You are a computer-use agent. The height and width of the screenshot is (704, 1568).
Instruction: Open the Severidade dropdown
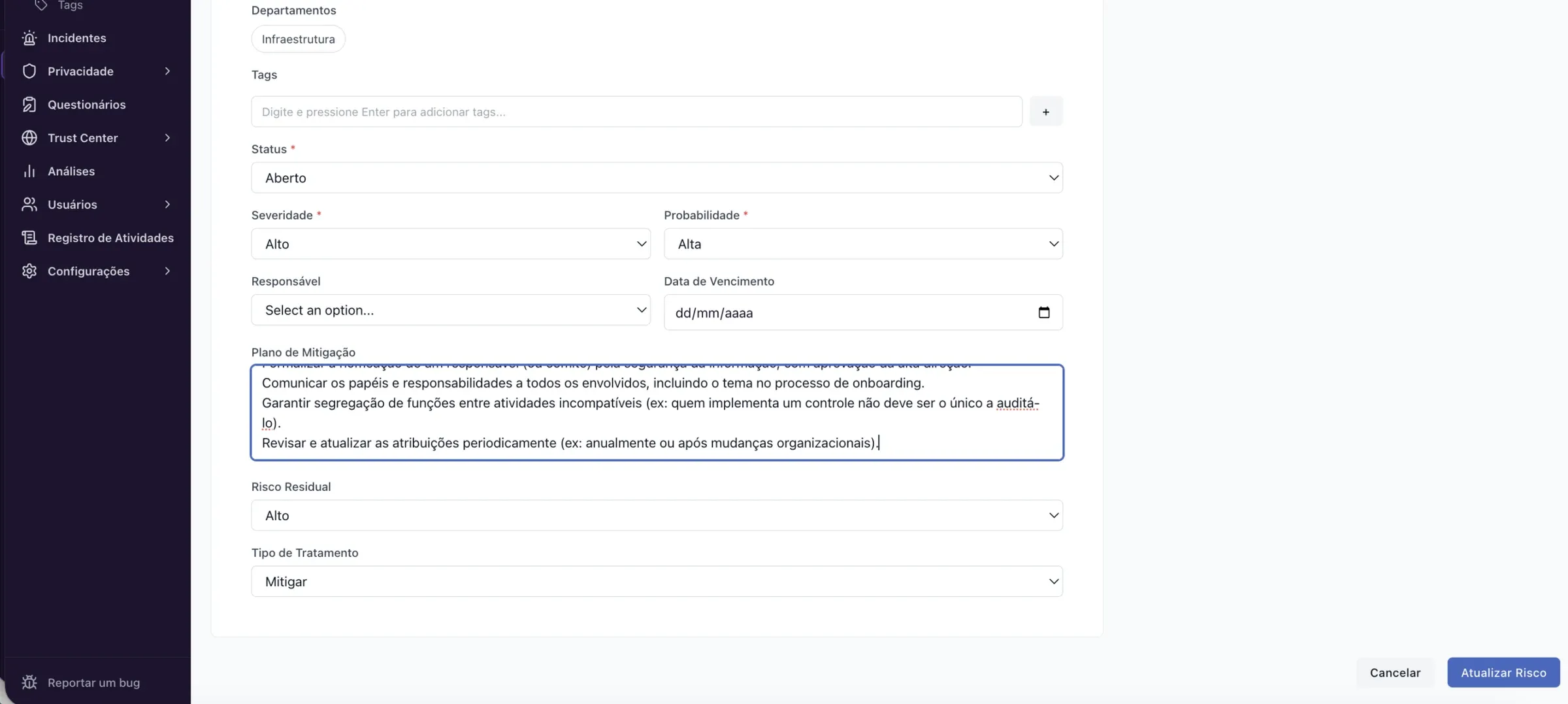[x=450, y=244]
